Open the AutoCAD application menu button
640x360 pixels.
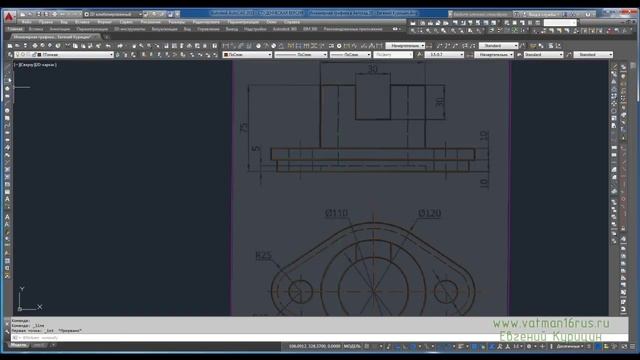9,16
